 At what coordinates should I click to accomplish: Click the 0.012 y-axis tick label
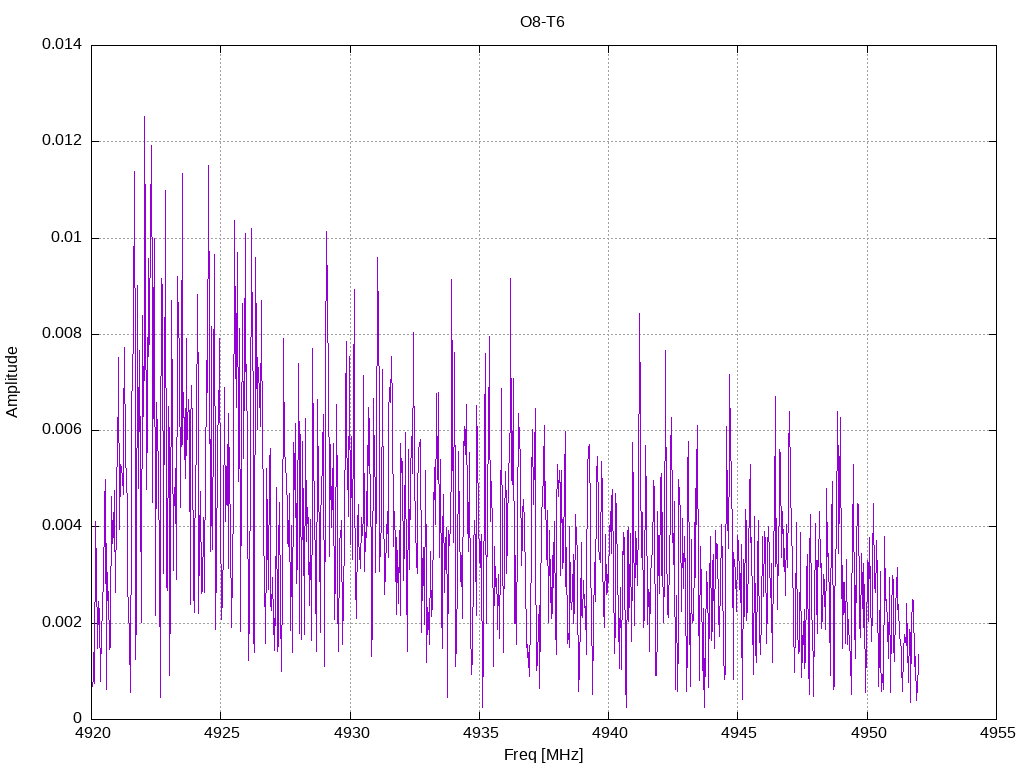[62, 140]
